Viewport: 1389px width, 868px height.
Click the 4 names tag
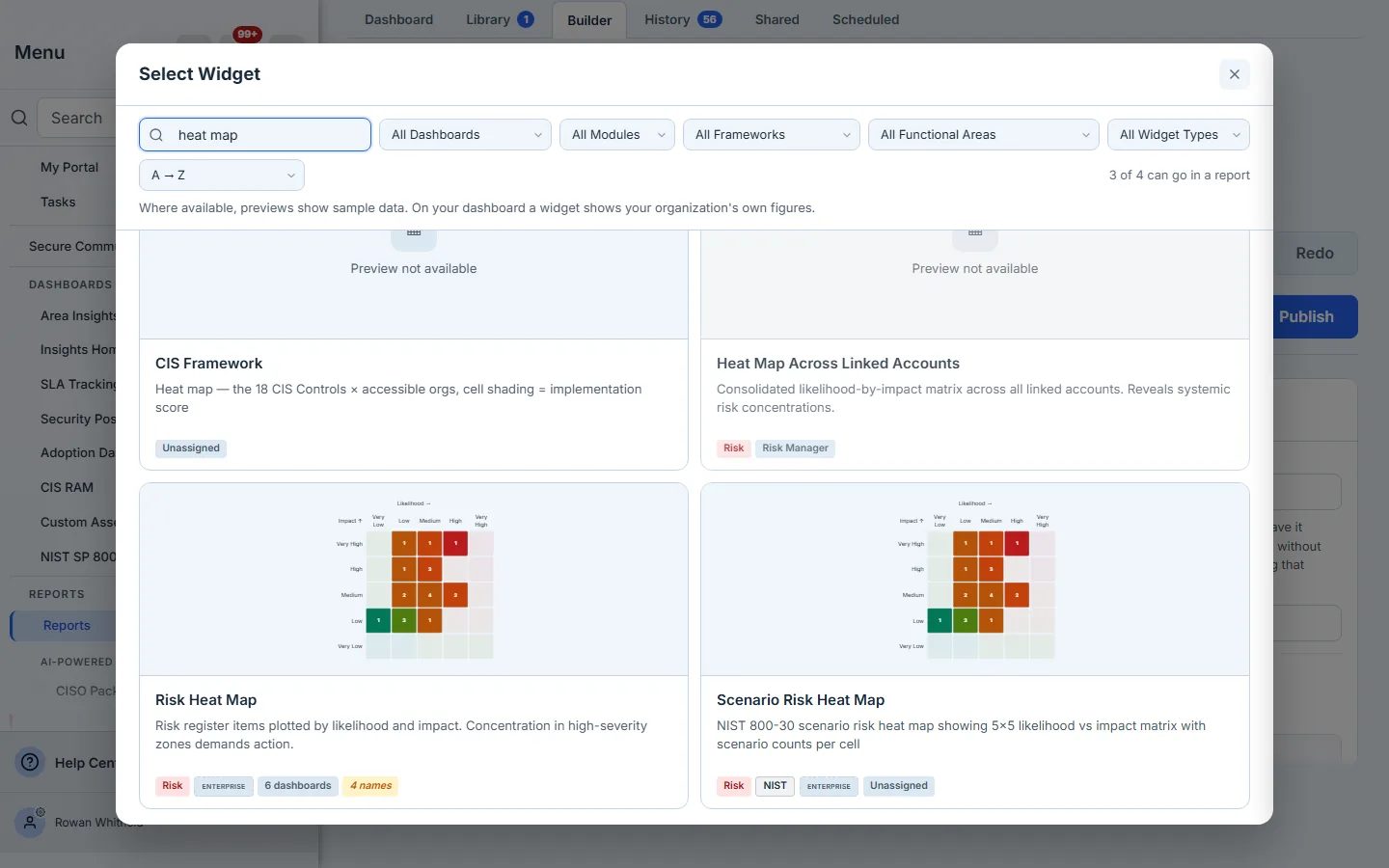click(x=371, y=786)
